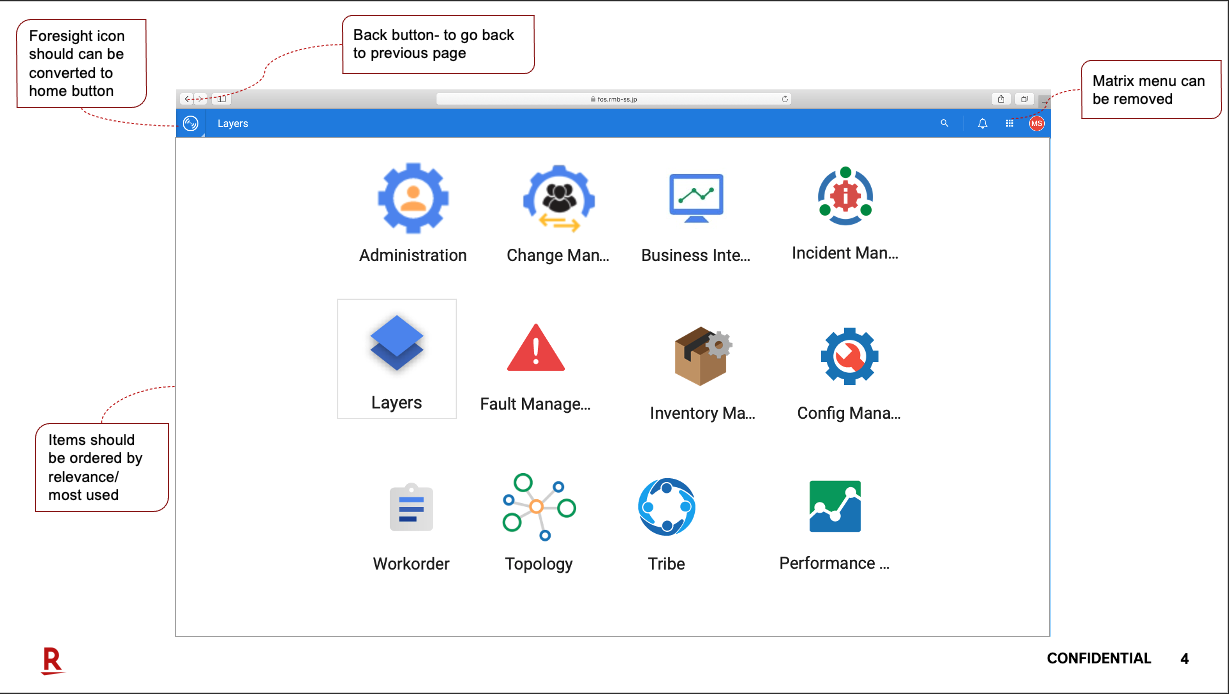
Task: Open the matrix grid apps menu
Action: click(1009, 123)
